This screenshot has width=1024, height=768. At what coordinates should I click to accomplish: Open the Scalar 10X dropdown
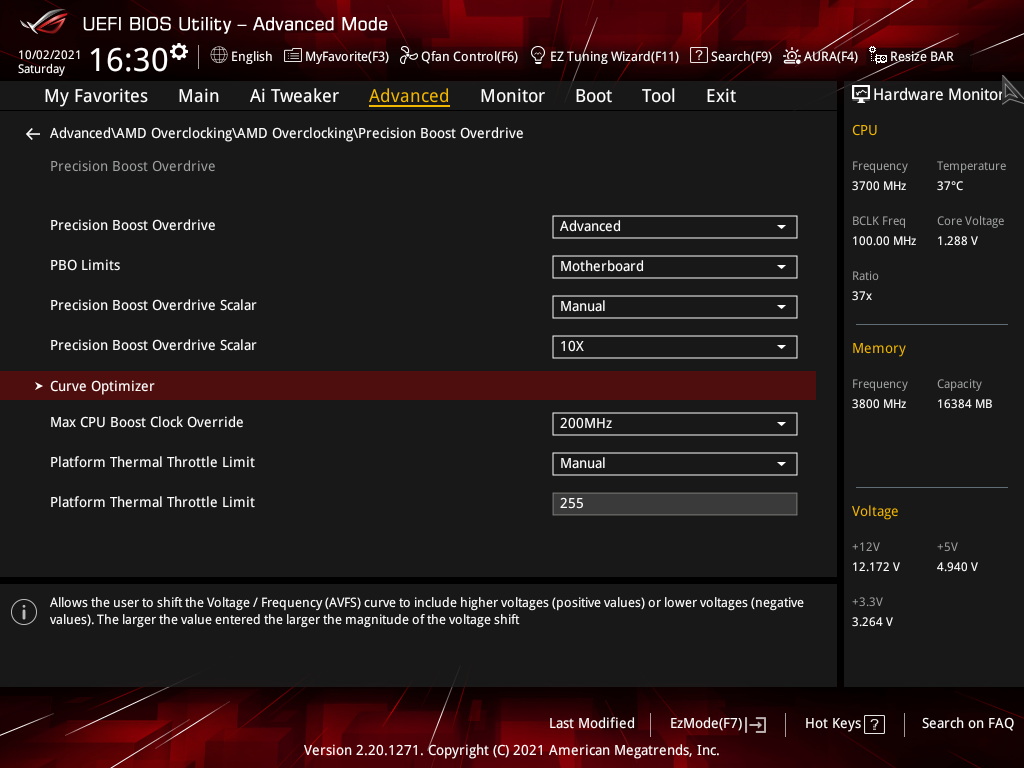click(x=675, y=347)
